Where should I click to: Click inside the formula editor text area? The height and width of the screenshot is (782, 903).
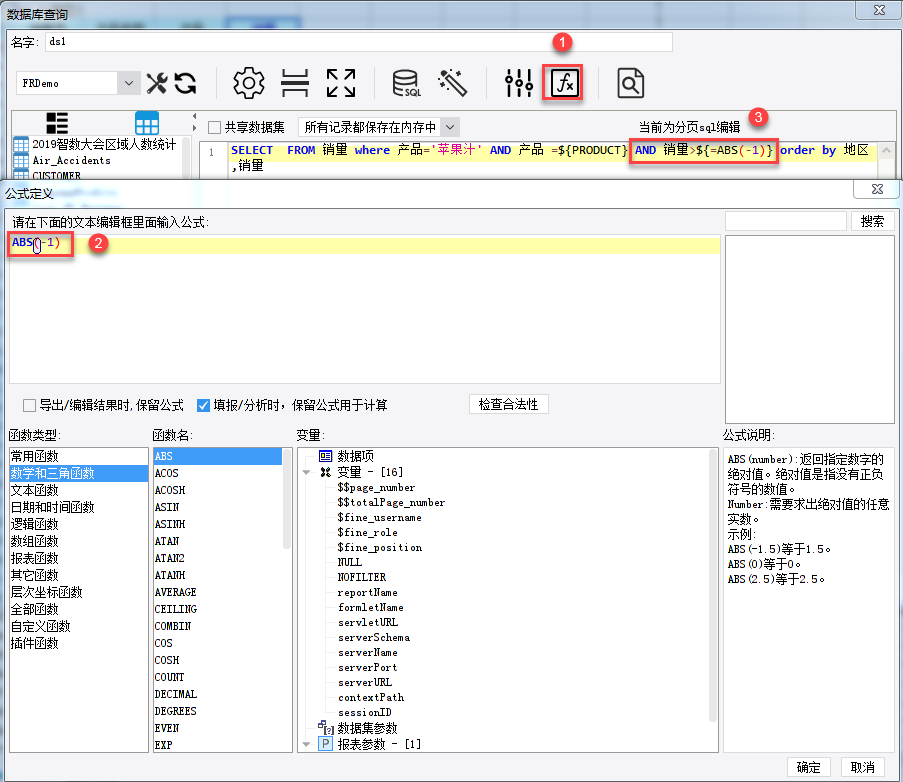pyautogui.click(x=365, y=309)
